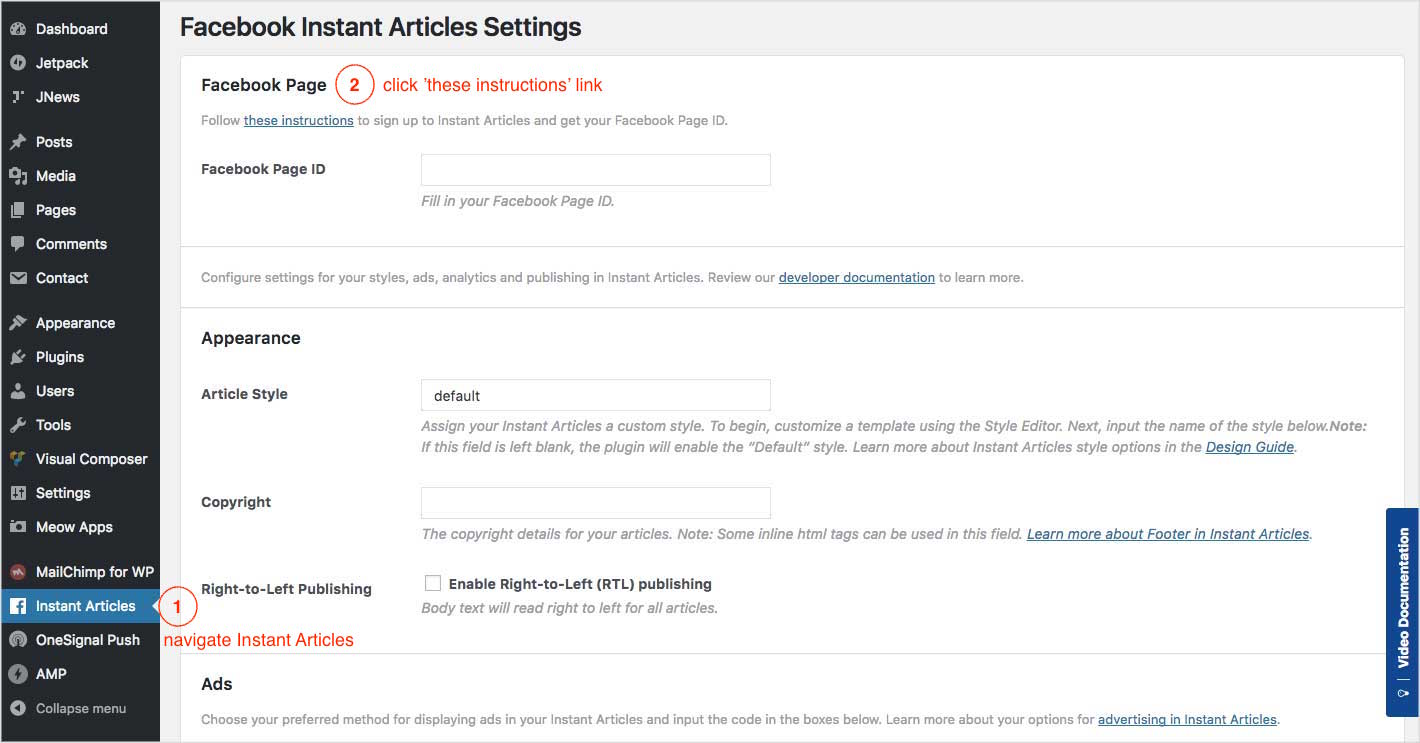Click the Posts pushpin icon
This screenshot has height=743, width=1420.
coord(17,142)
